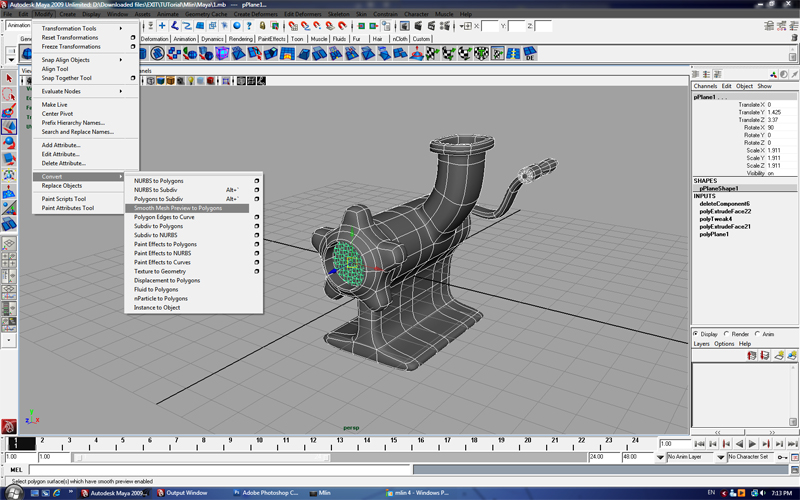Screen dimensions: 800x500
Task: Select the Anim radio button
Action: (x=757, y=334)
